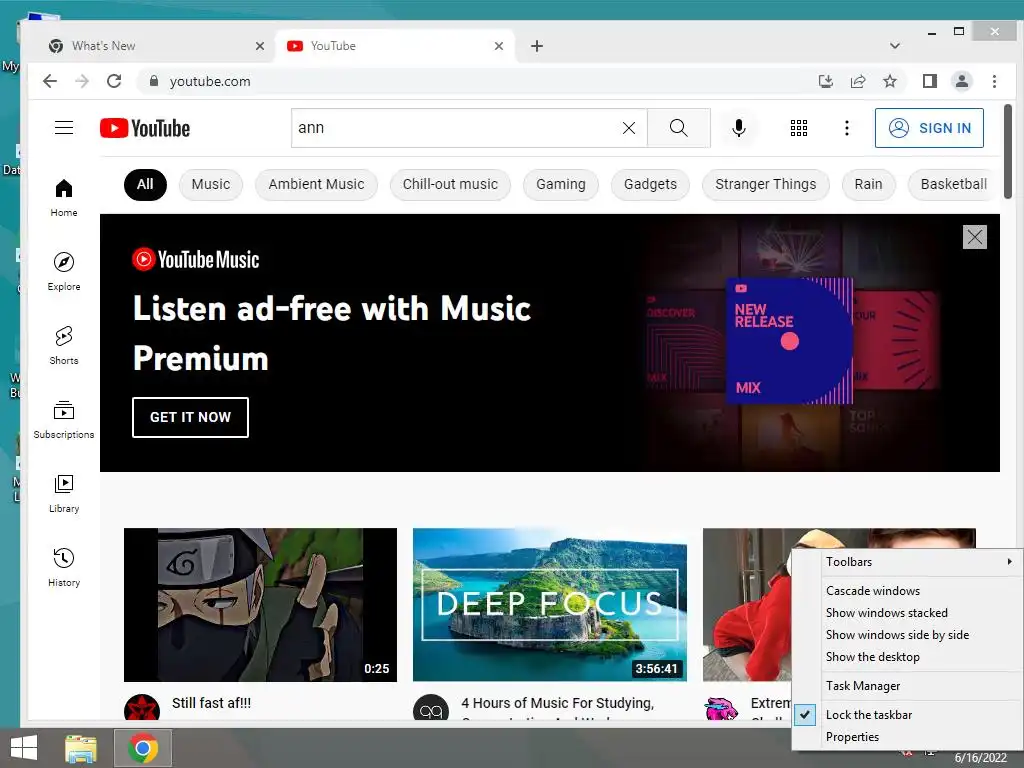Open a new tab with plus

(x=536, y=46)
